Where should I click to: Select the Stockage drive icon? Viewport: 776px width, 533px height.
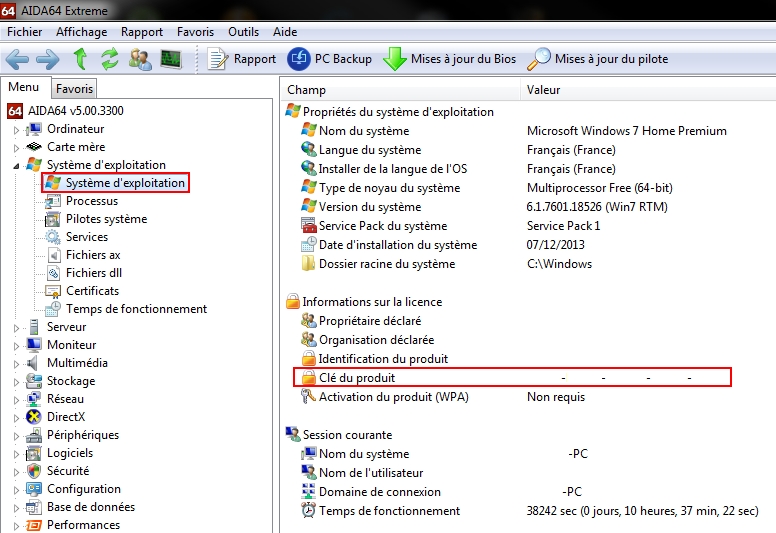pyautogui.click(x=34, y=381)
